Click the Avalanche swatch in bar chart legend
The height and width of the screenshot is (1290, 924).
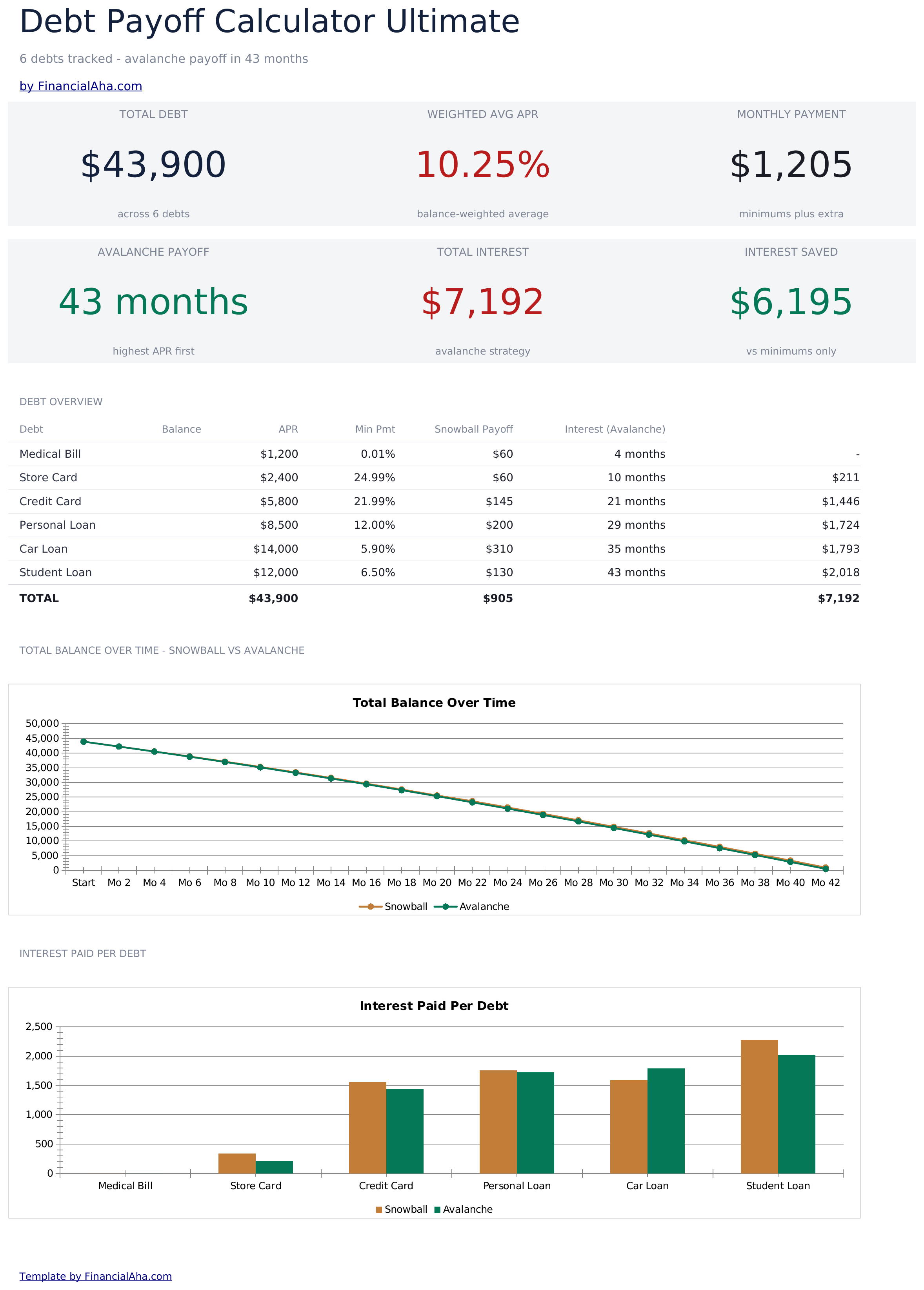437,1209
